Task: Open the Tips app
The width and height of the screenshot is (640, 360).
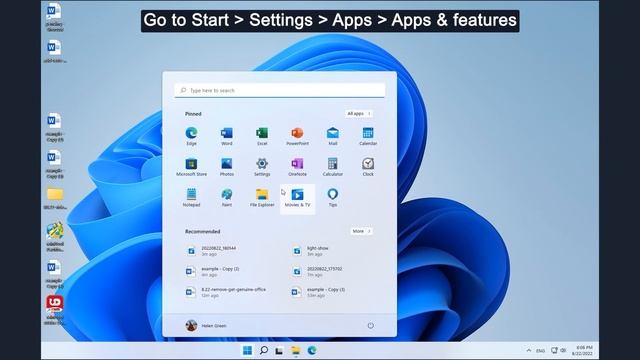Action: [333, 198]
